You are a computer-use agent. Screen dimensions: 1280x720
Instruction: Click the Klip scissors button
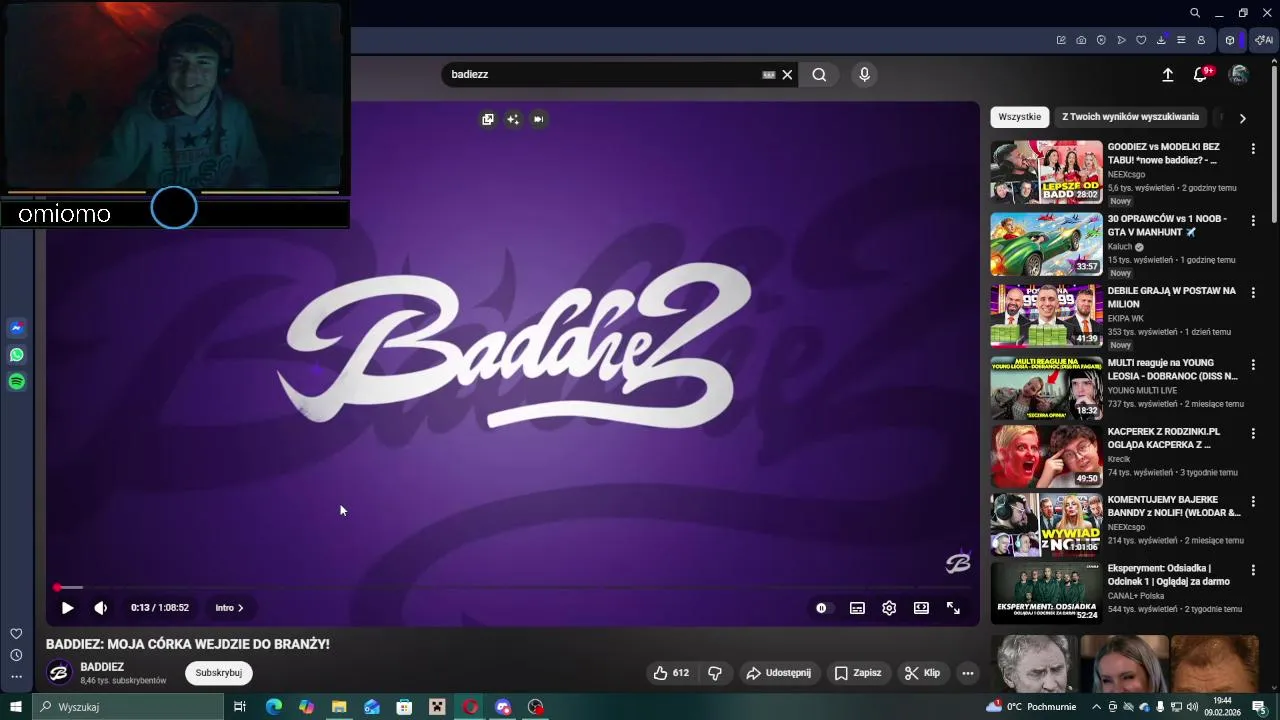pyautogui.click(x=922, y=673)
